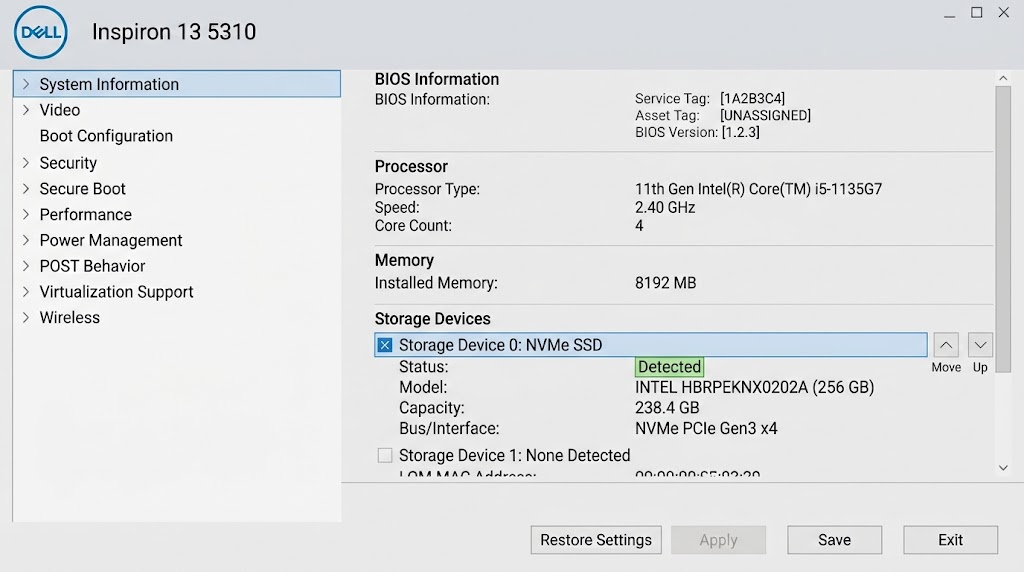Expand the System Information chevron

[x=25, y=84]
